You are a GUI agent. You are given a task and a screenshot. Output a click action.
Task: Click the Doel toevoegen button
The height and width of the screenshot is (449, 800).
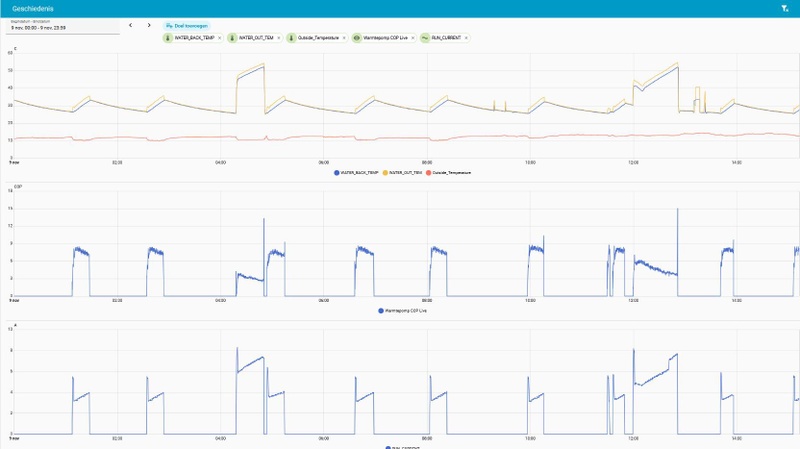pyautogui.click(x=187, y=26)
